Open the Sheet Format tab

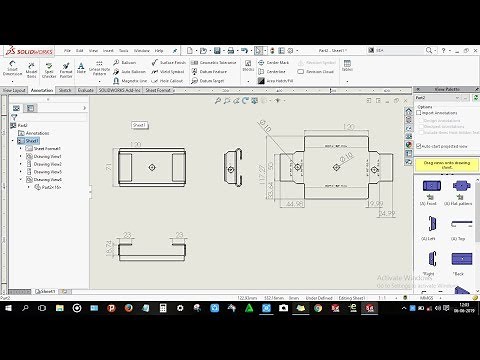pos(158,90)
